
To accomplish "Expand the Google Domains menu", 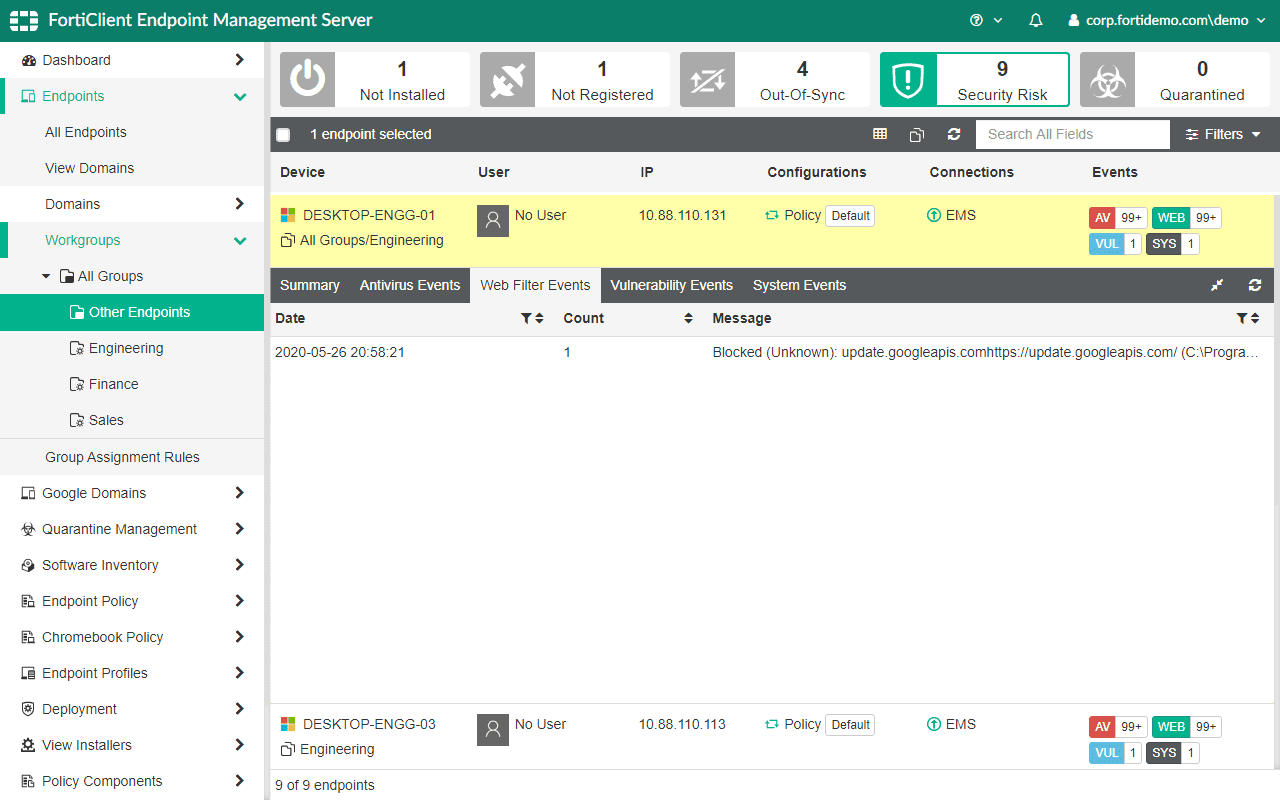I will [x=239, y=493].
